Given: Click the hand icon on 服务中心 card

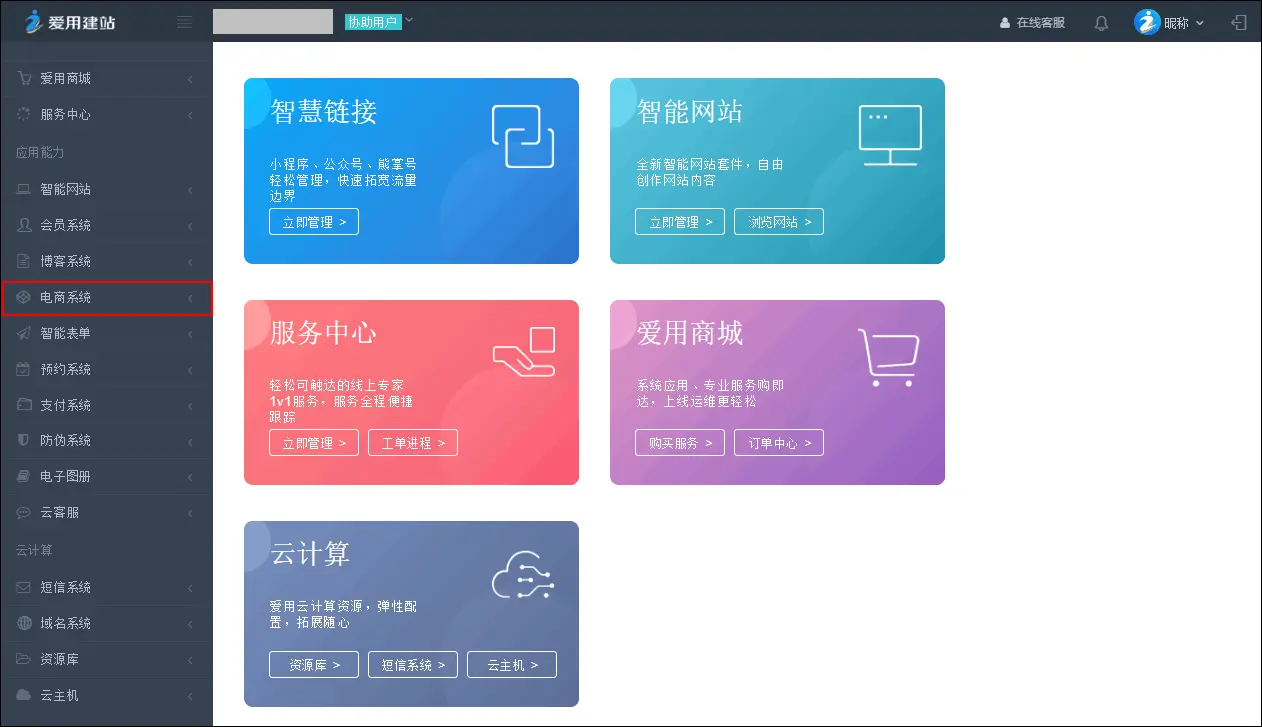Looking at the screenshot, I should click(523, 354).
